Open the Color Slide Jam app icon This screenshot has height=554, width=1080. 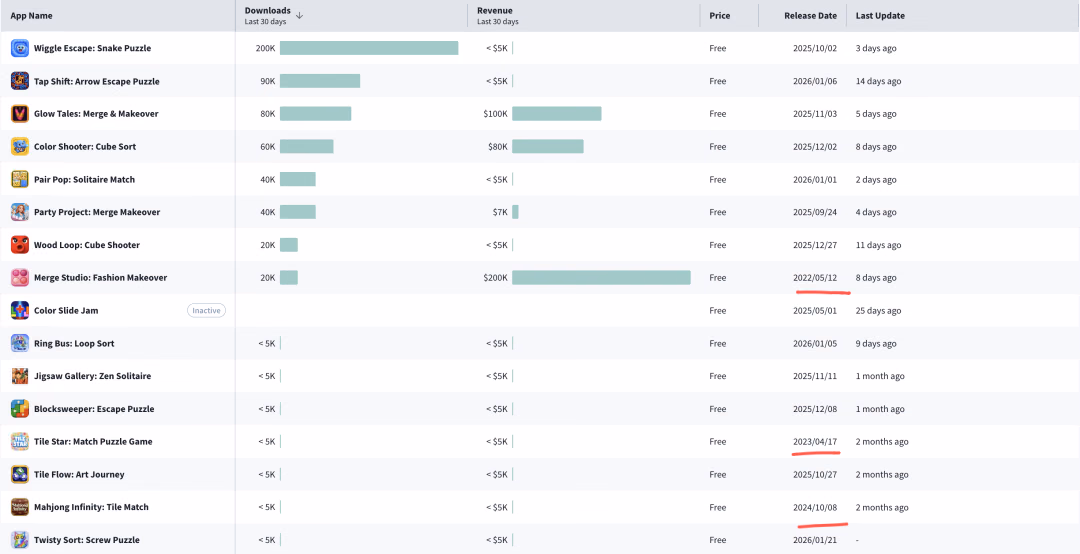[20, 310]
